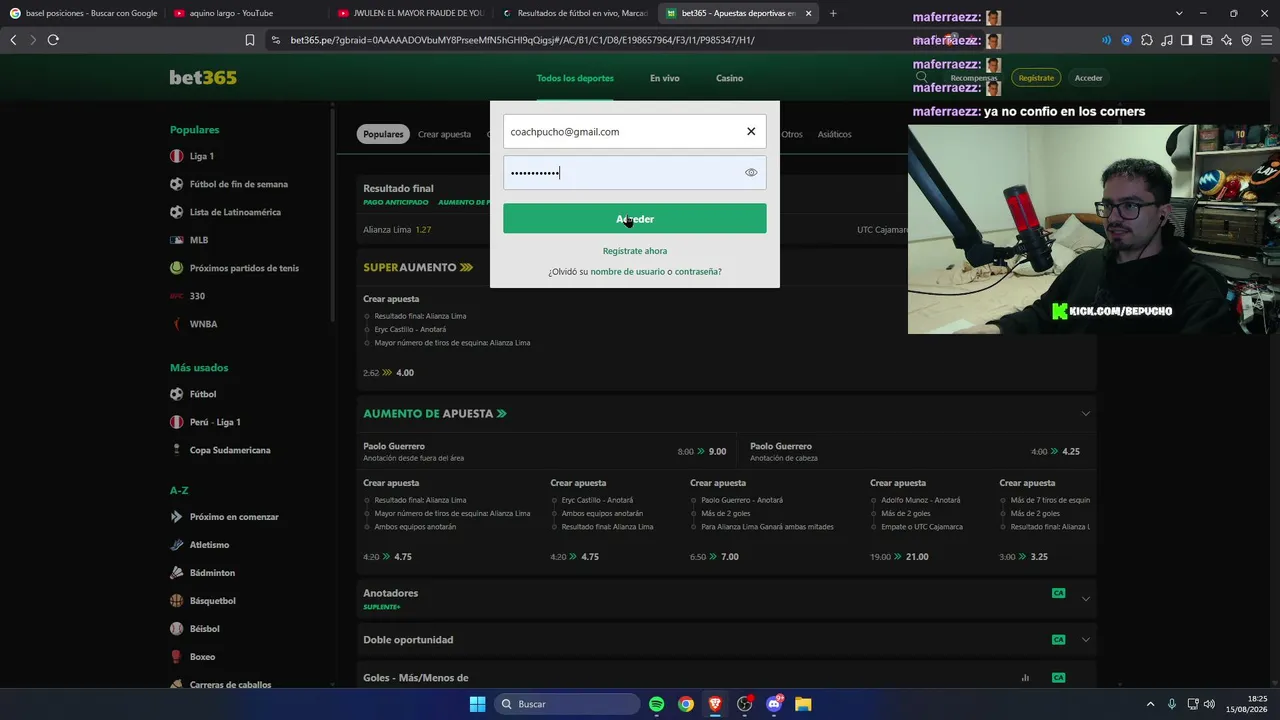This screenshot has width=1280, height=720.
Task: Click the bet365 logo
Action: coord(203,78)
